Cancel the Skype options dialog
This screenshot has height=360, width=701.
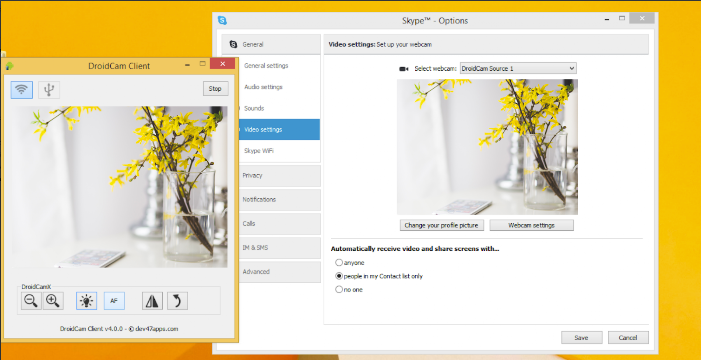click(628, 338)
